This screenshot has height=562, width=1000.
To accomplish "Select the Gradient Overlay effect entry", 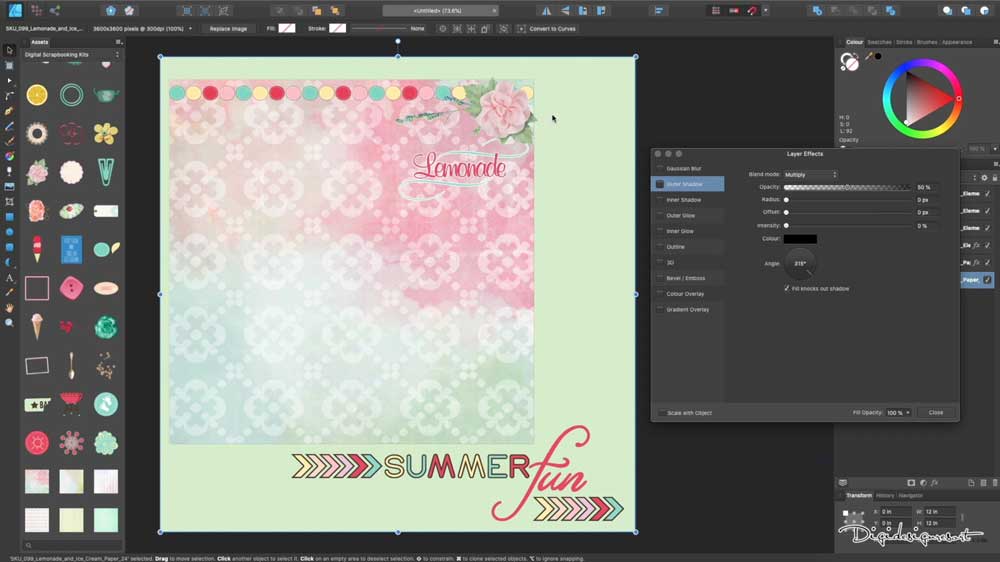I will pyautogui.click(x=688, y=309).
